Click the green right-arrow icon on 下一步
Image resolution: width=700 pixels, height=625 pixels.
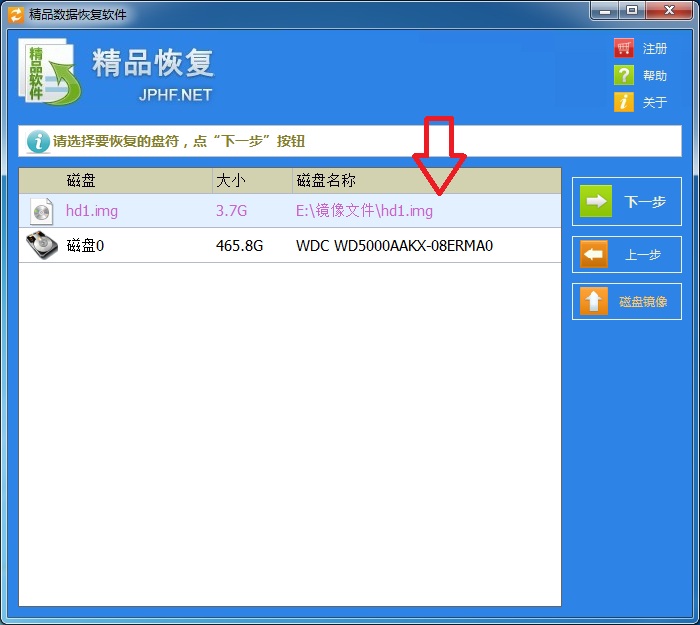pyautogui.click(x=596, y=201)
